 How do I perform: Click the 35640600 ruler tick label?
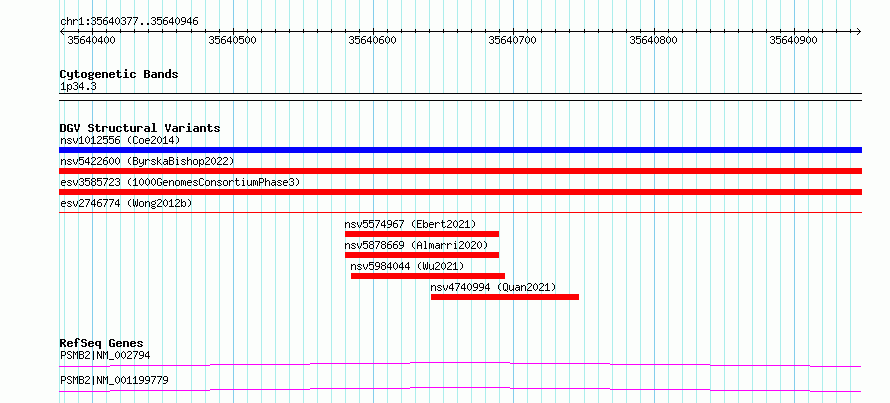[x=372, y=40]
